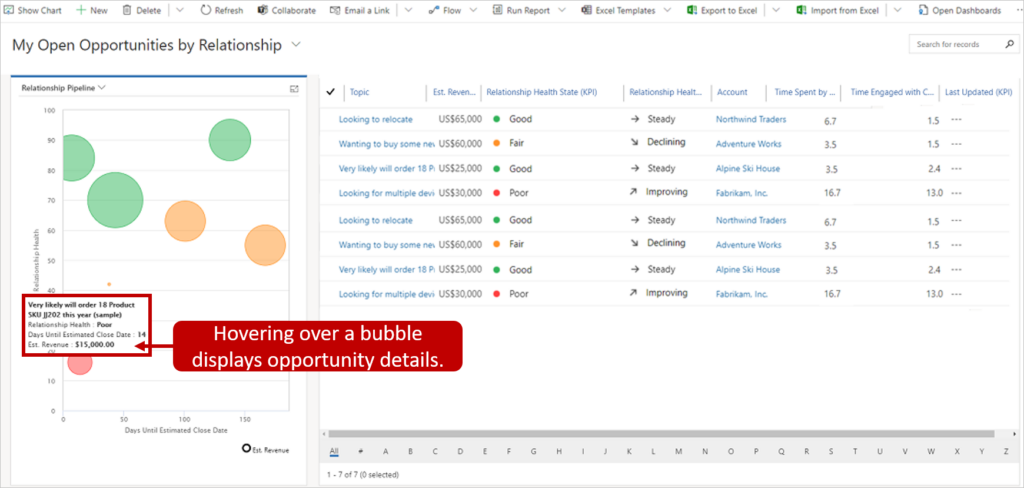This screenshot has height=488, width=1024.
Task: Click the New record plus icon
Action: pyautogui.click(x=81, y=10)
